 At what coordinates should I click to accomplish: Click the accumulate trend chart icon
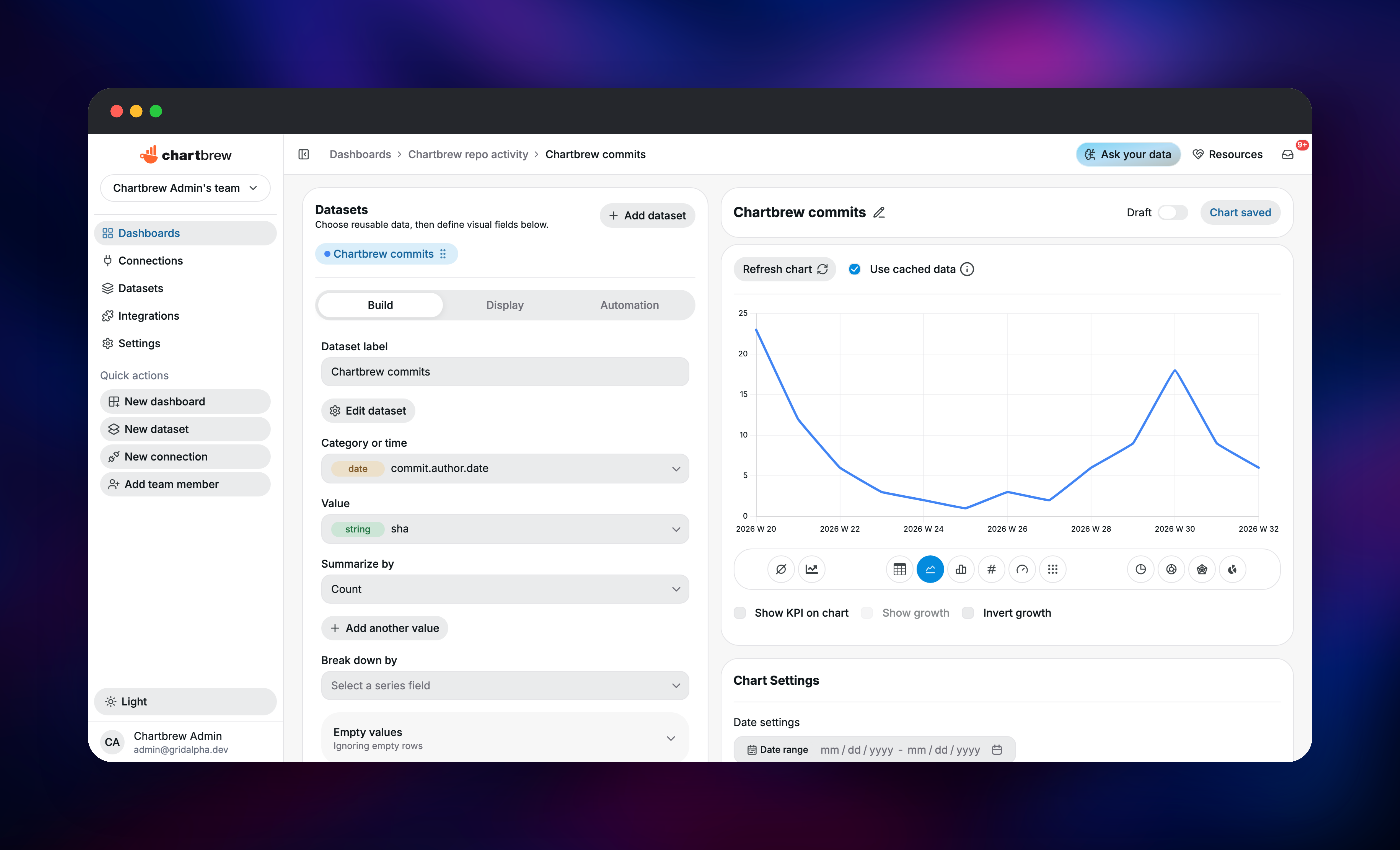pyautogui.click(x=812, y=569)
